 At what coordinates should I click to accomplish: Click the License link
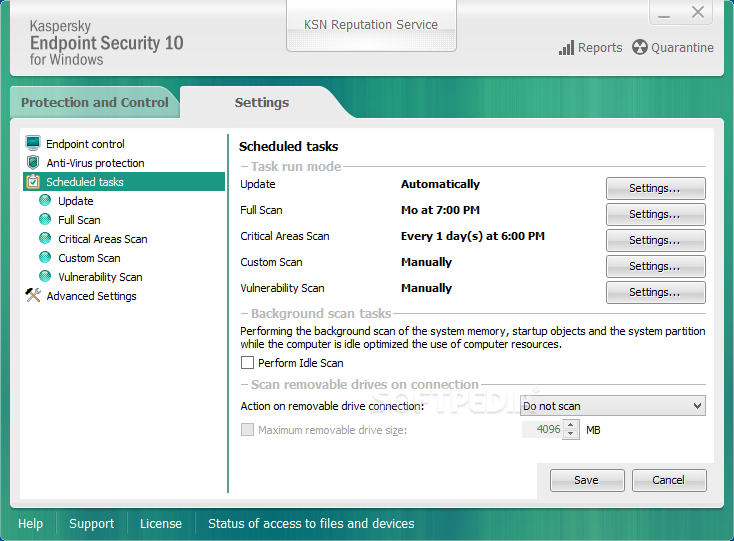pyautogui.click(x=161, y=523)
